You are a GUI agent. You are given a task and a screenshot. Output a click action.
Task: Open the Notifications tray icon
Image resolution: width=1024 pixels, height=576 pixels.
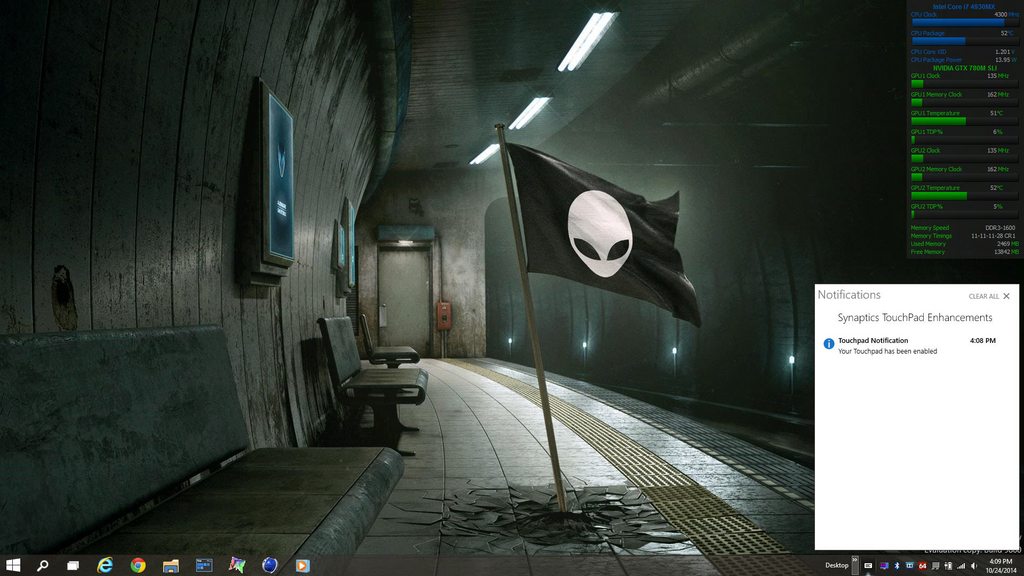[x=936, y=566]
